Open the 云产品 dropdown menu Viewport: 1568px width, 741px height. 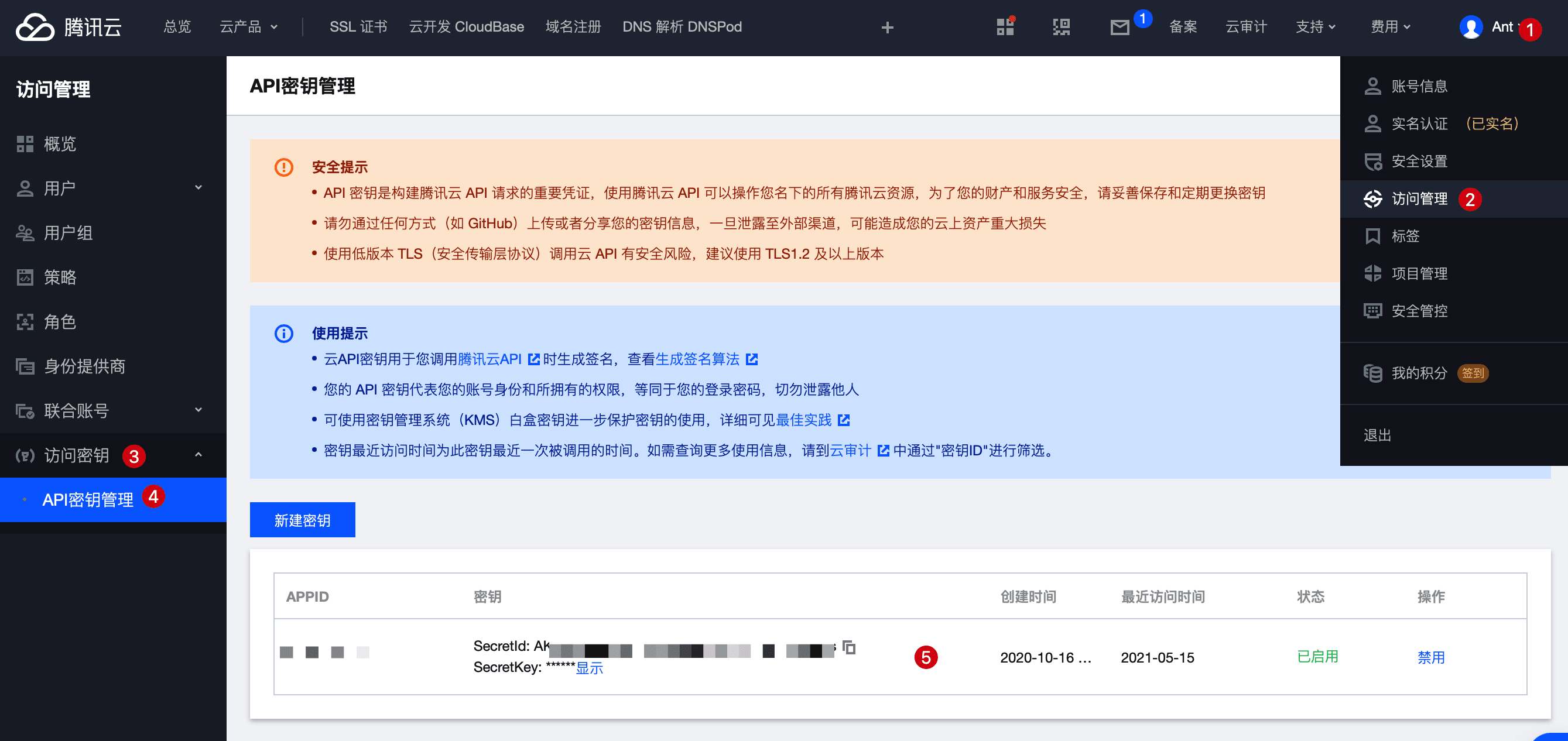(248, 28)
